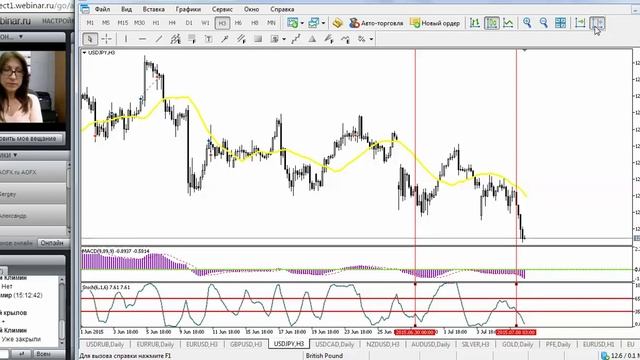This screenshot has height=360, width=640.
Task: Select M5 timeframe
Action: click(x=106, y=23)
